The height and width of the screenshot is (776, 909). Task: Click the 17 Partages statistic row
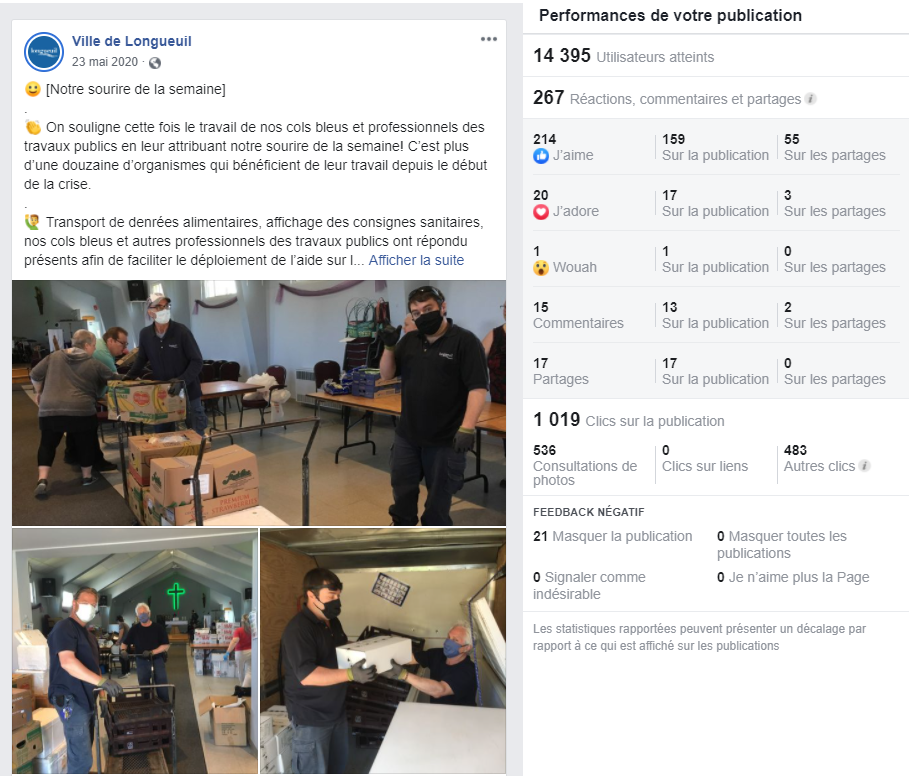[716, 371]
